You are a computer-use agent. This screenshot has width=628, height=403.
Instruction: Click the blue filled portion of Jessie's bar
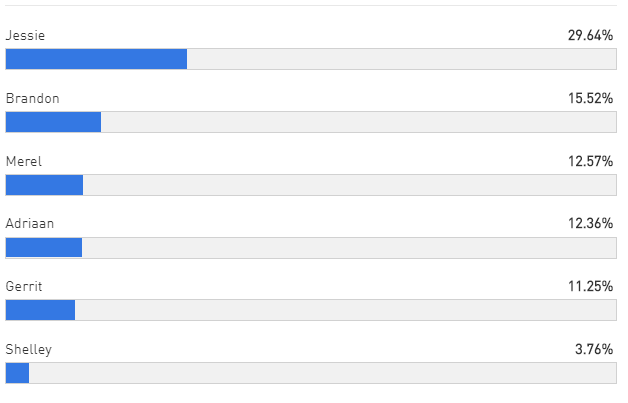coord(97,59)
